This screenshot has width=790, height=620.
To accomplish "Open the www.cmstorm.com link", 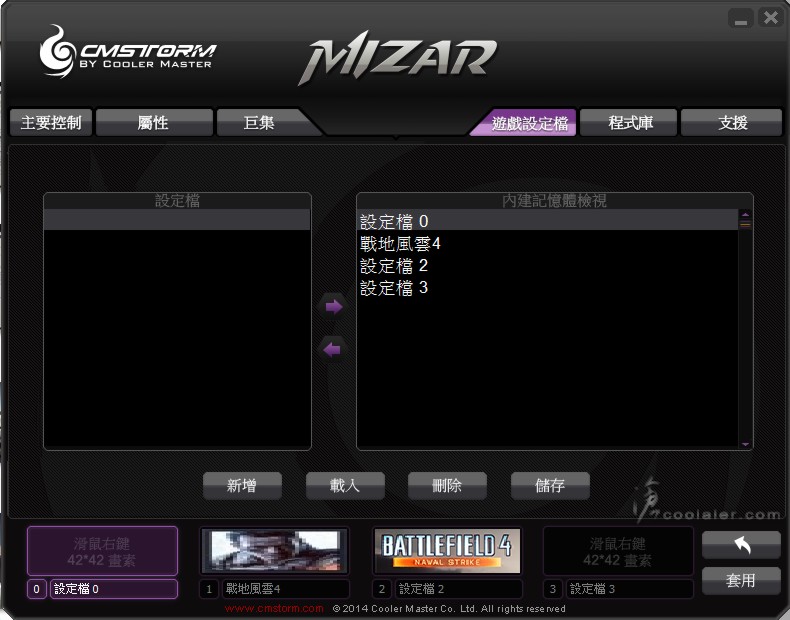I will (274, 608).
